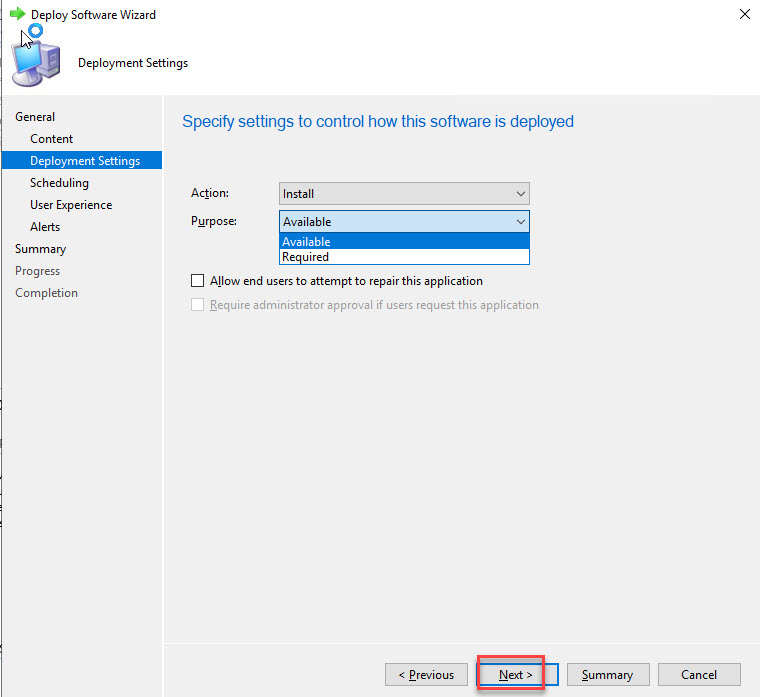Go to the General wizard step

pos(35,117)
